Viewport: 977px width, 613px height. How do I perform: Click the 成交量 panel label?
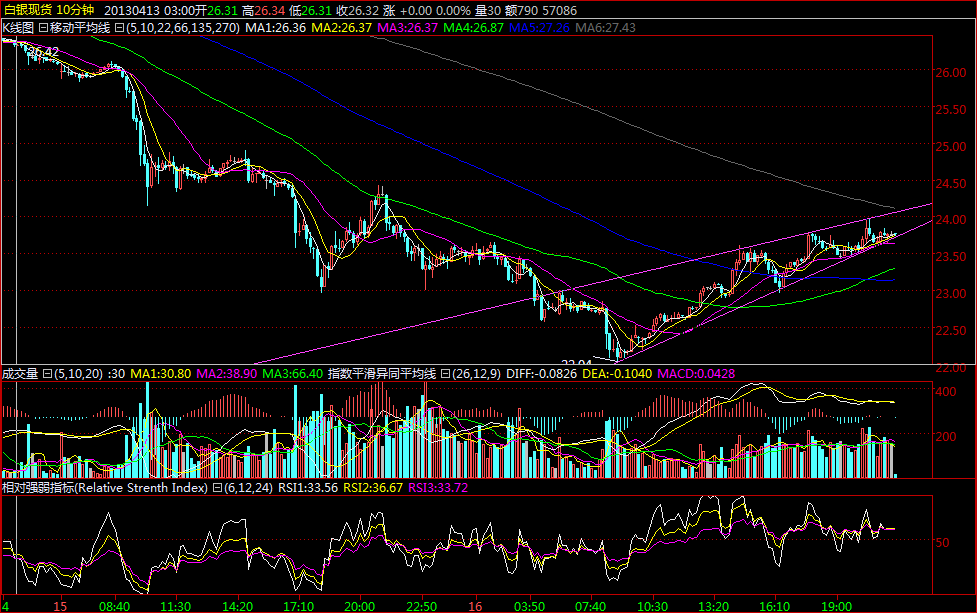20,374
